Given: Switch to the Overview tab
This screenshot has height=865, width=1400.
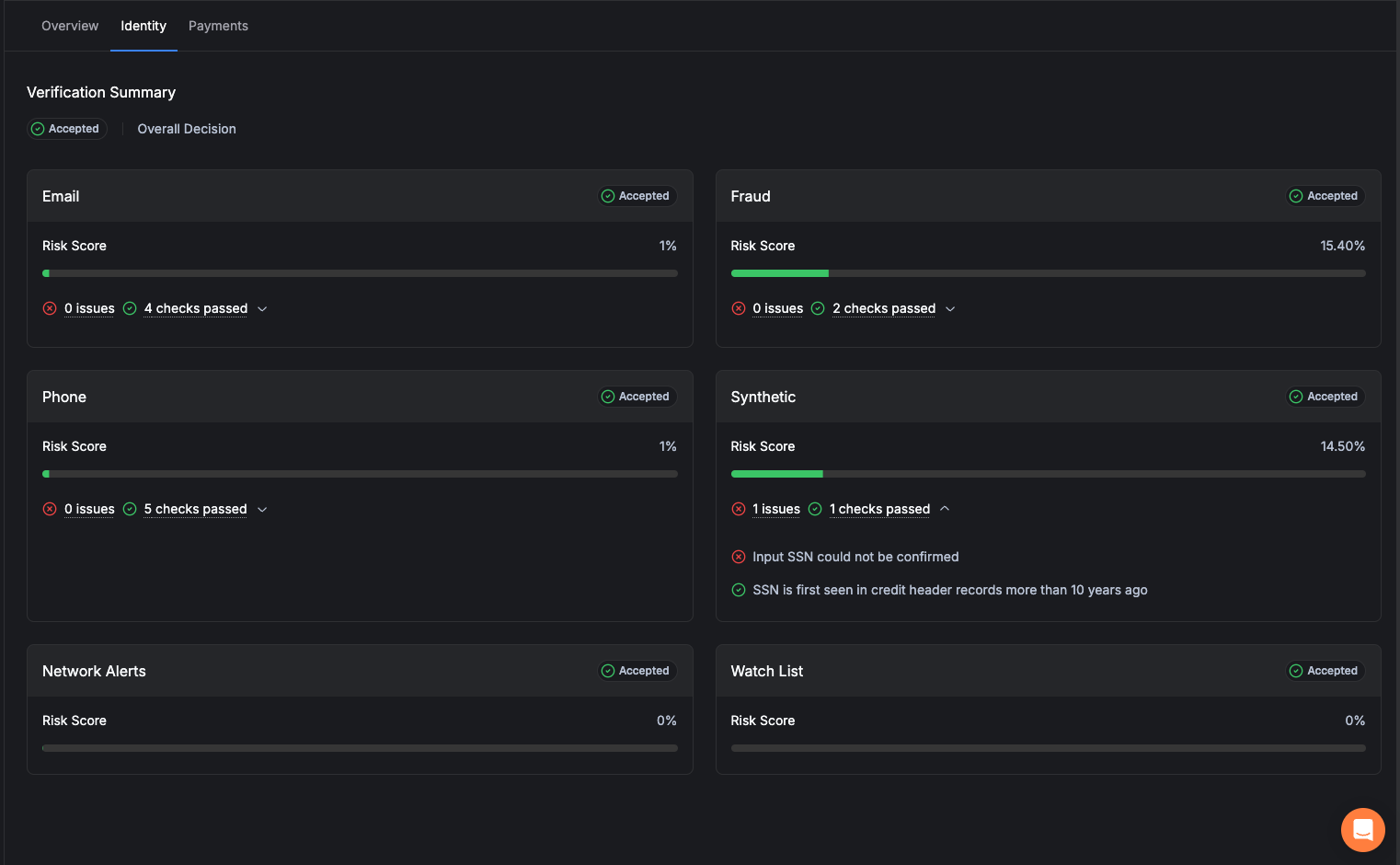Looking at the screenshot, I should 69,26.
